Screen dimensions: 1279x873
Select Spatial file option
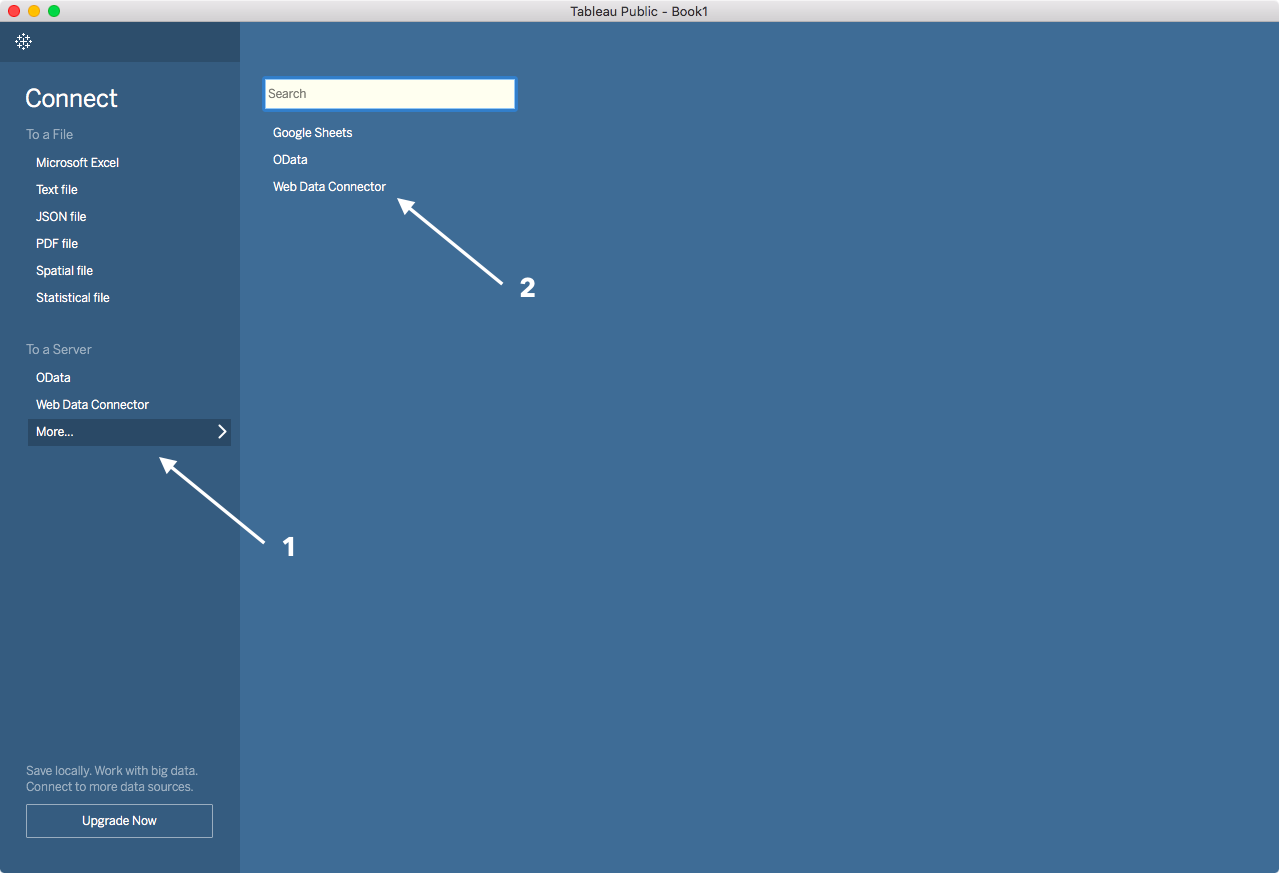[64, 270]
